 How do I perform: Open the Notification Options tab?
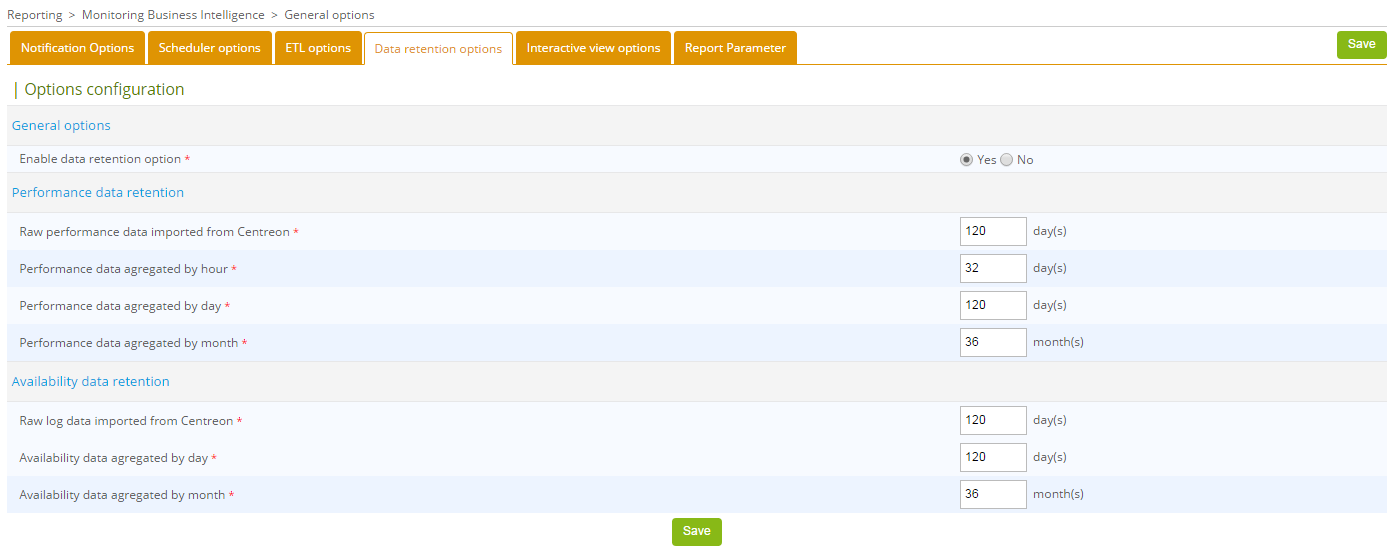(77, 48)
